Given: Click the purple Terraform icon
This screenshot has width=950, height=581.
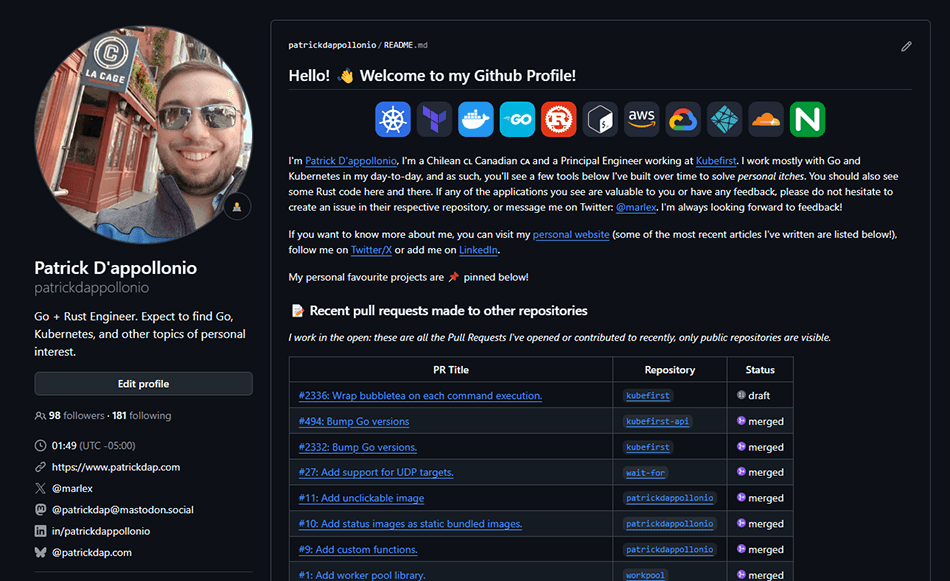Looking at the screenshot, I should (435, 119).
